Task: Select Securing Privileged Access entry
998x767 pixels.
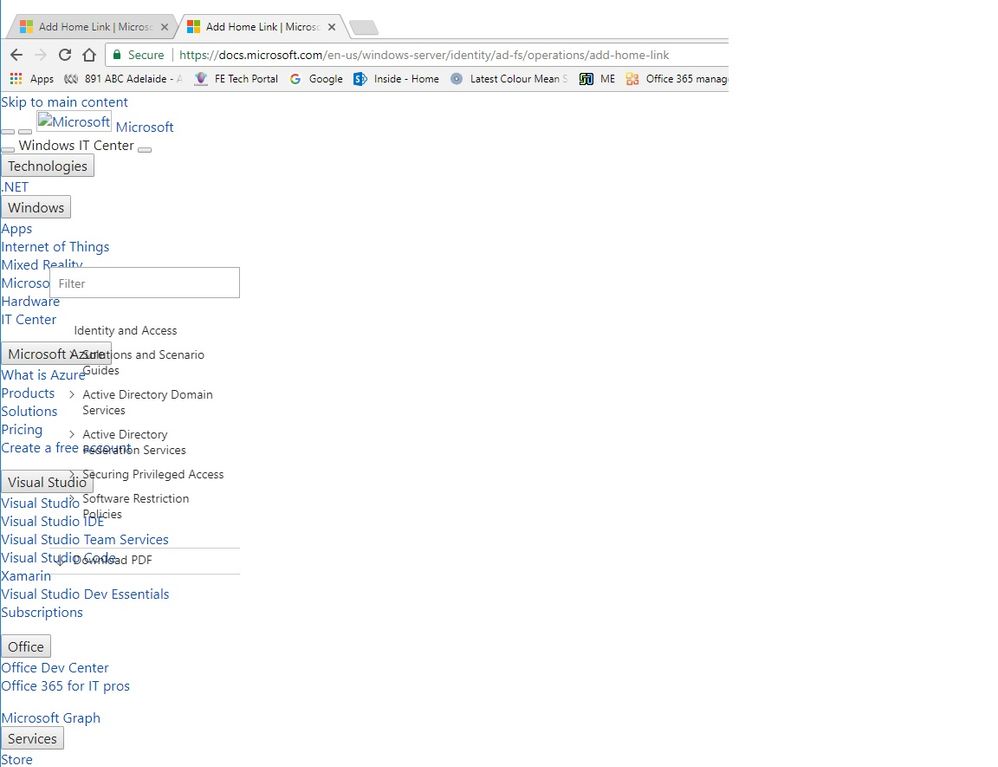Action: tap(153, 474)
